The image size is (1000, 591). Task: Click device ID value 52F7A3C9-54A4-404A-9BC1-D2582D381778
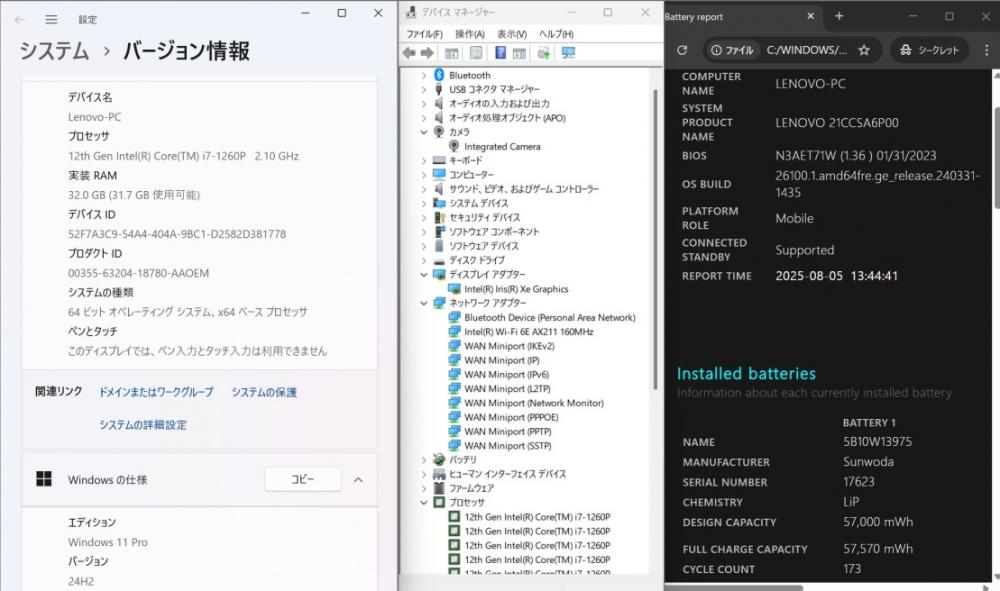pyautogui.click(x=177, y=234)
